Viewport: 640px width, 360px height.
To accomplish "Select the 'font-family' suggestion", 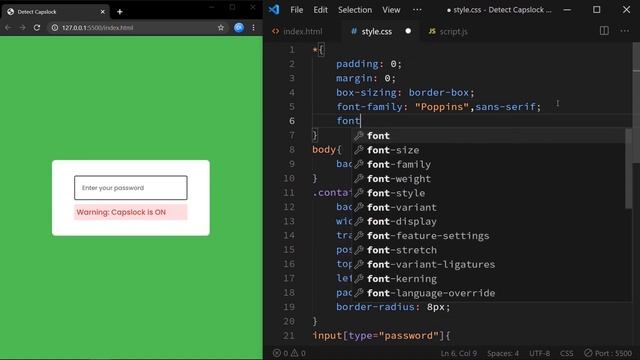I will click(489, 164).
